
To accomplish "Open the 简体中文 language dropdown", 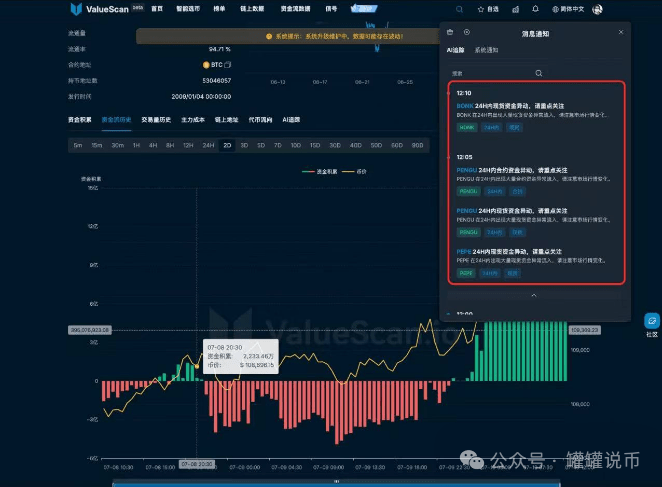I will 568,9.
